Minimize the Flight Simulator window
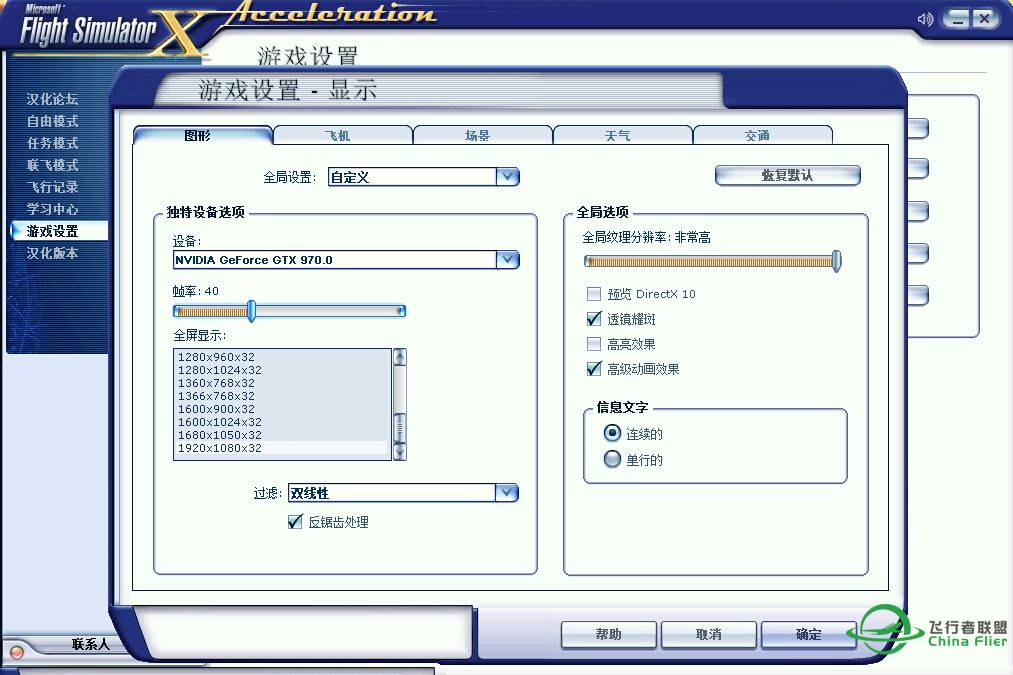Image resolution: width=1013 pixels, height=675 pixels. point(957,19)
